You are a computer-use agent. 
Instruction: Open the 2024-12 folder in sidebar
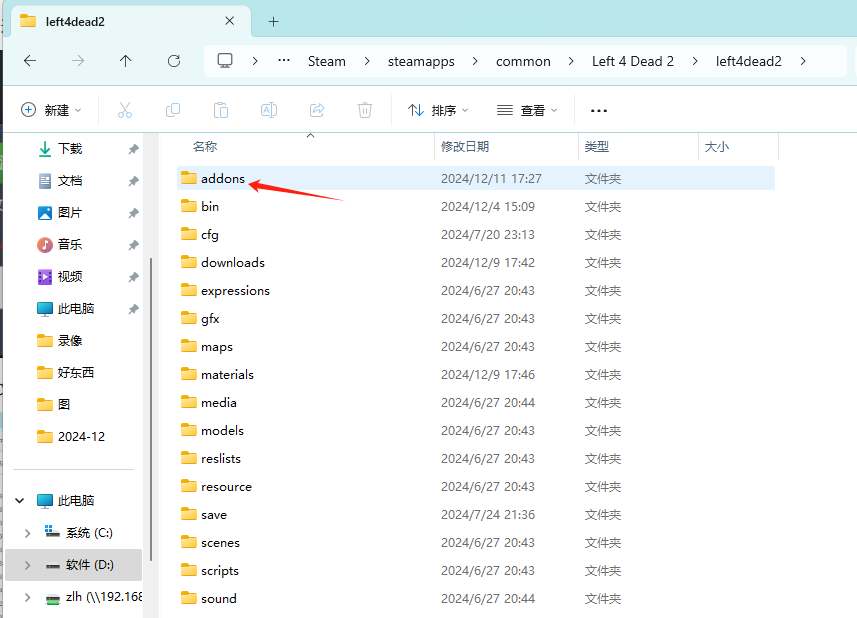pyautogui.click(x=81, y=437)
